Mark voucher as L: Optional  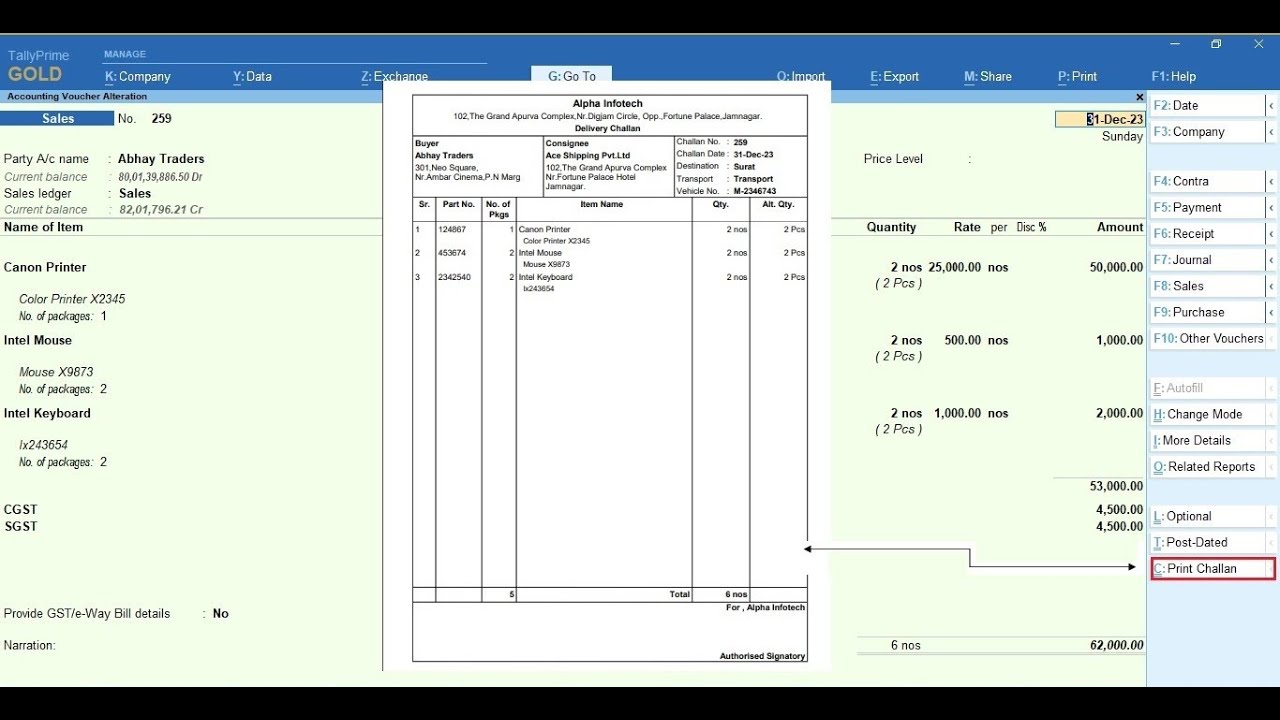1207,516
